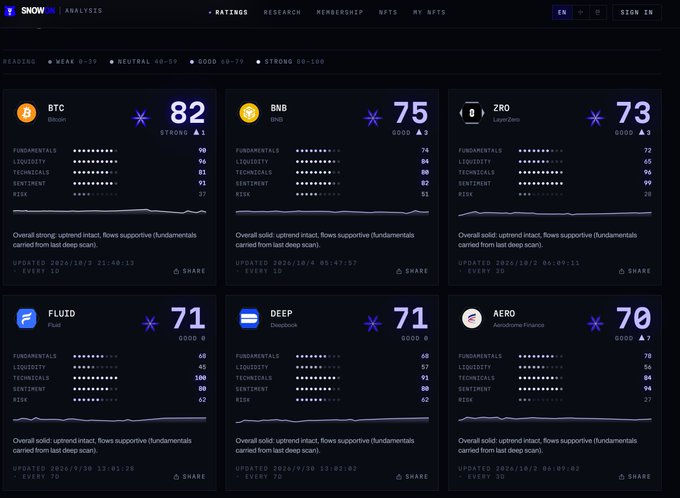Click the DEEP sparkline chart
This screenshot has height=498, width=680.
point(332,419)
